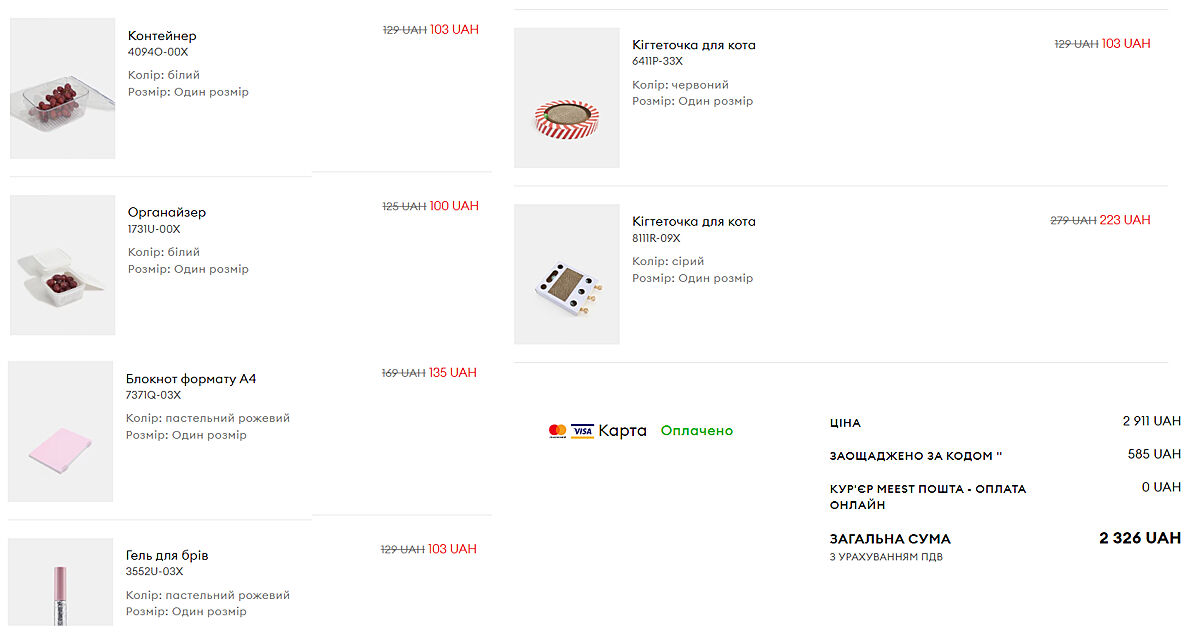
Task: Click the Кур'єр Meest Пошта delivery line
Action: [927, 496]
